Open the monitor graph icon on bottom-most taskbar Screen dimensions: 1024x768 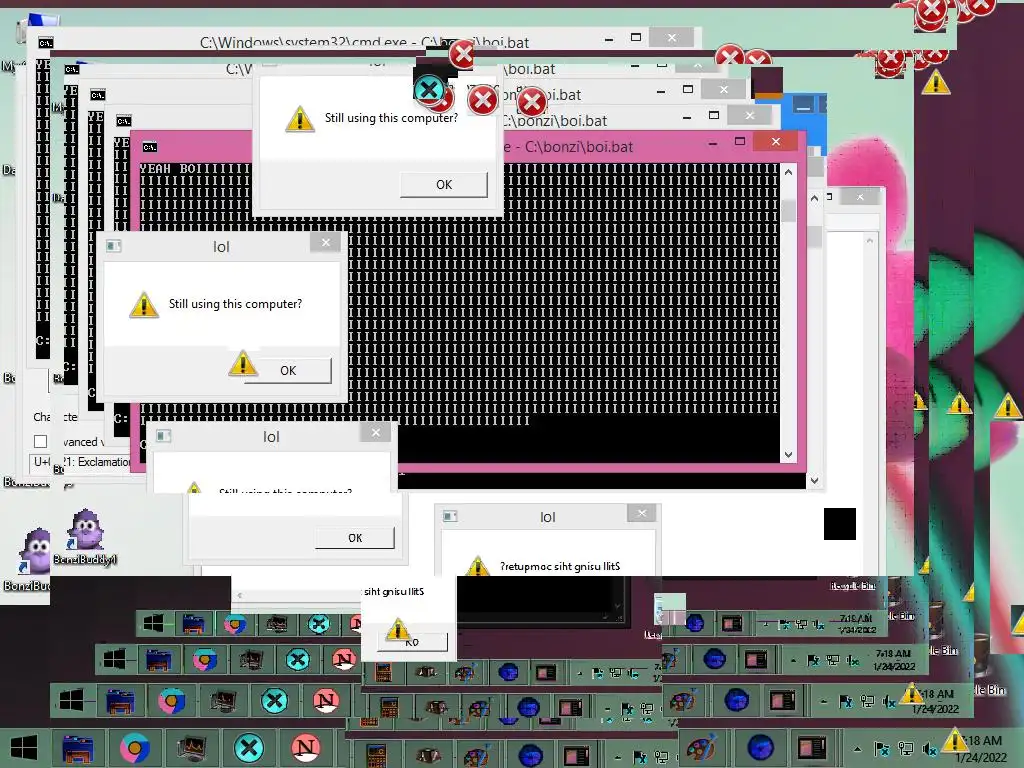(x=191, y=748)
